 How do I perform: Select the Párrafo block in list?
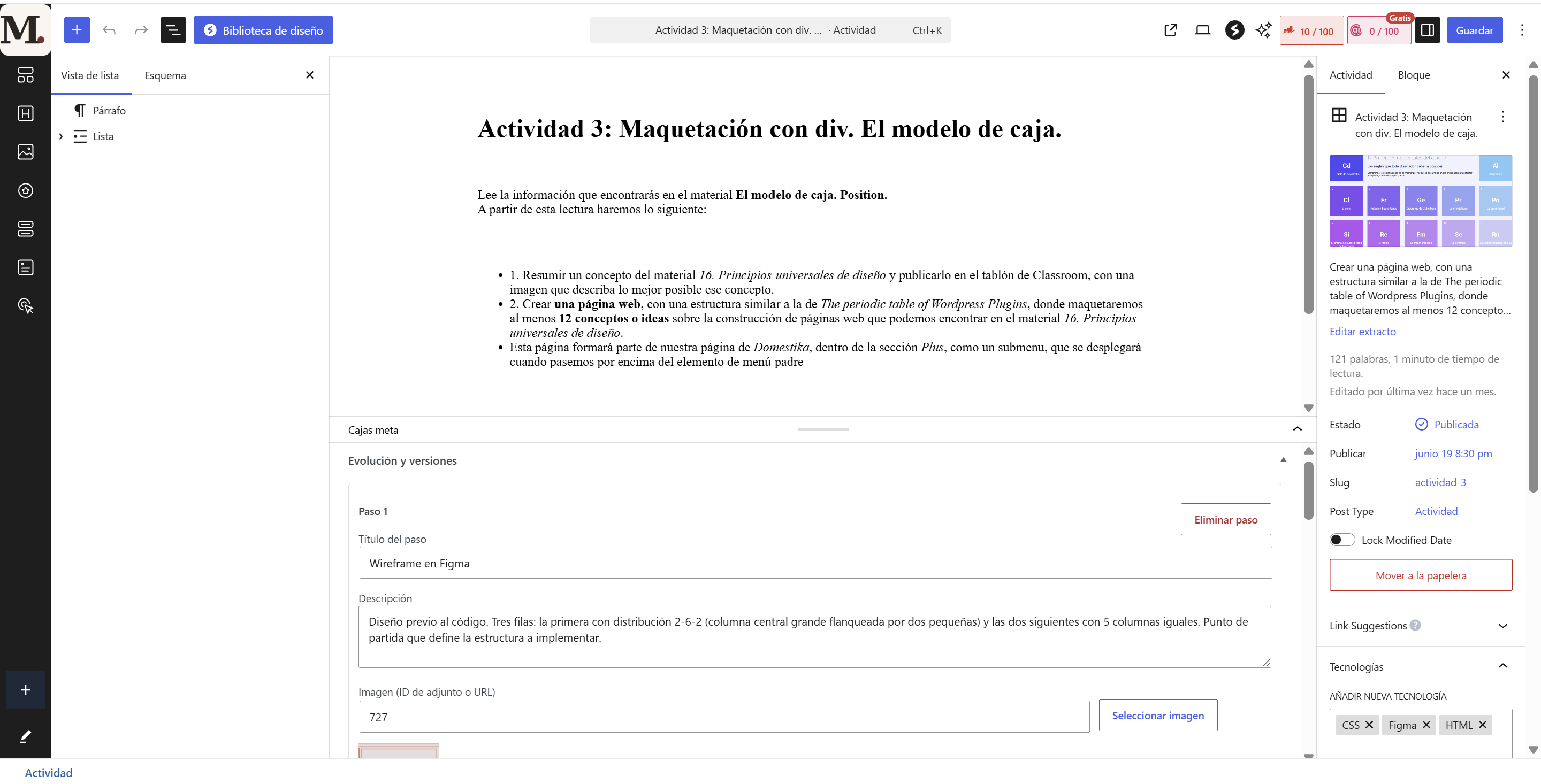point(109,111)
